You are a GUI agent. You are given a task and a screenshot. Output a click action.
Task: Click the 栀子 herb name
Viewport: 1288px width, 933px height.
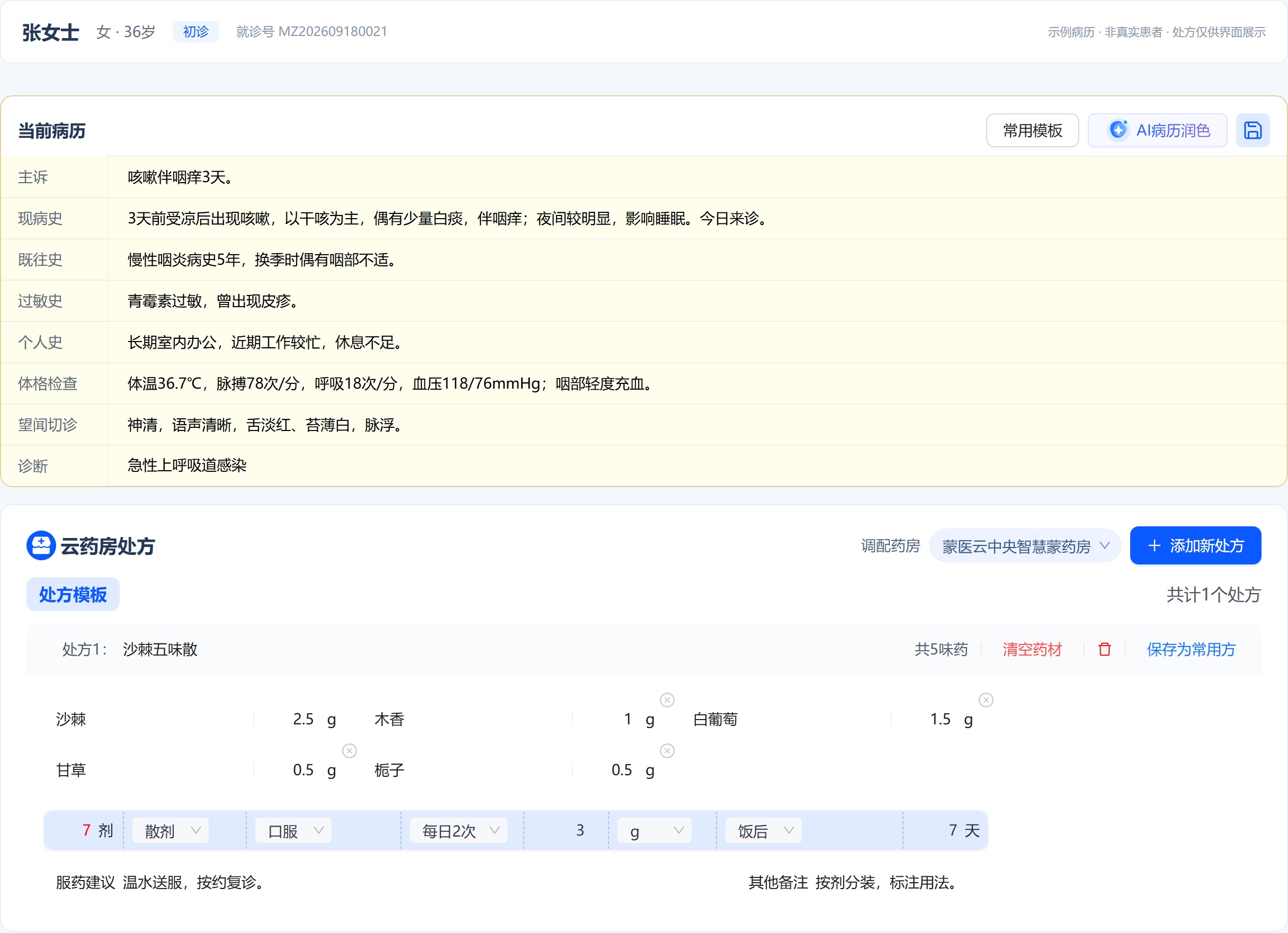[389, 770]
